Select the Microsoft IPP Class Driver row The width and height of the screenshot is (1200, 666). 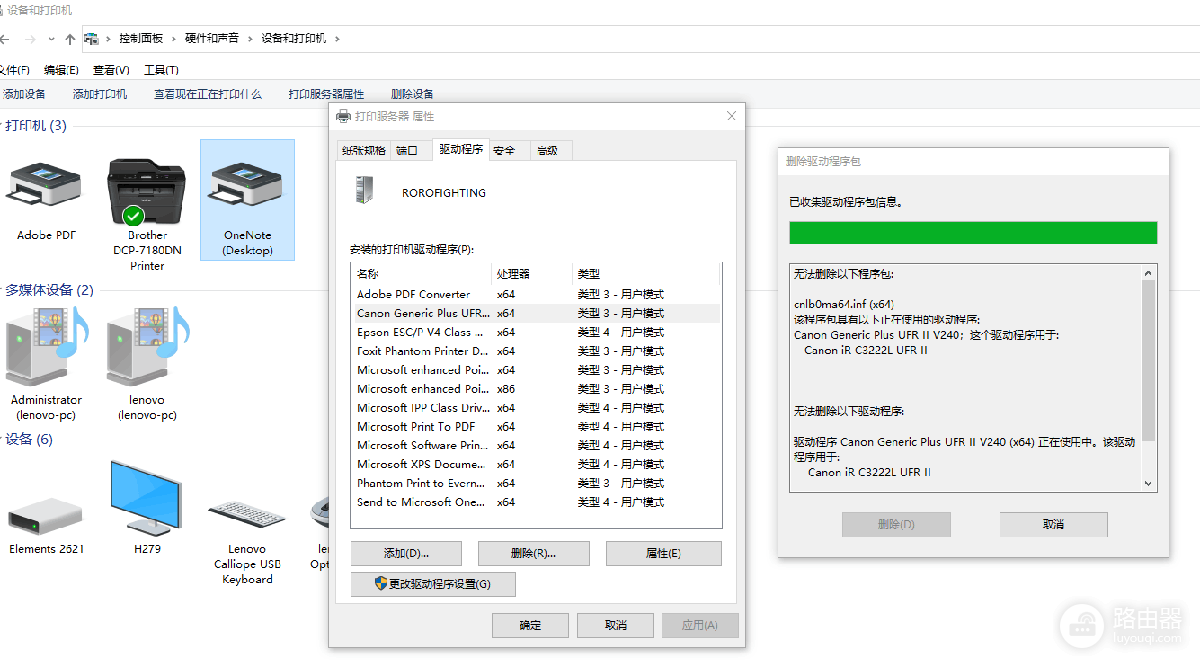(536, 408)
